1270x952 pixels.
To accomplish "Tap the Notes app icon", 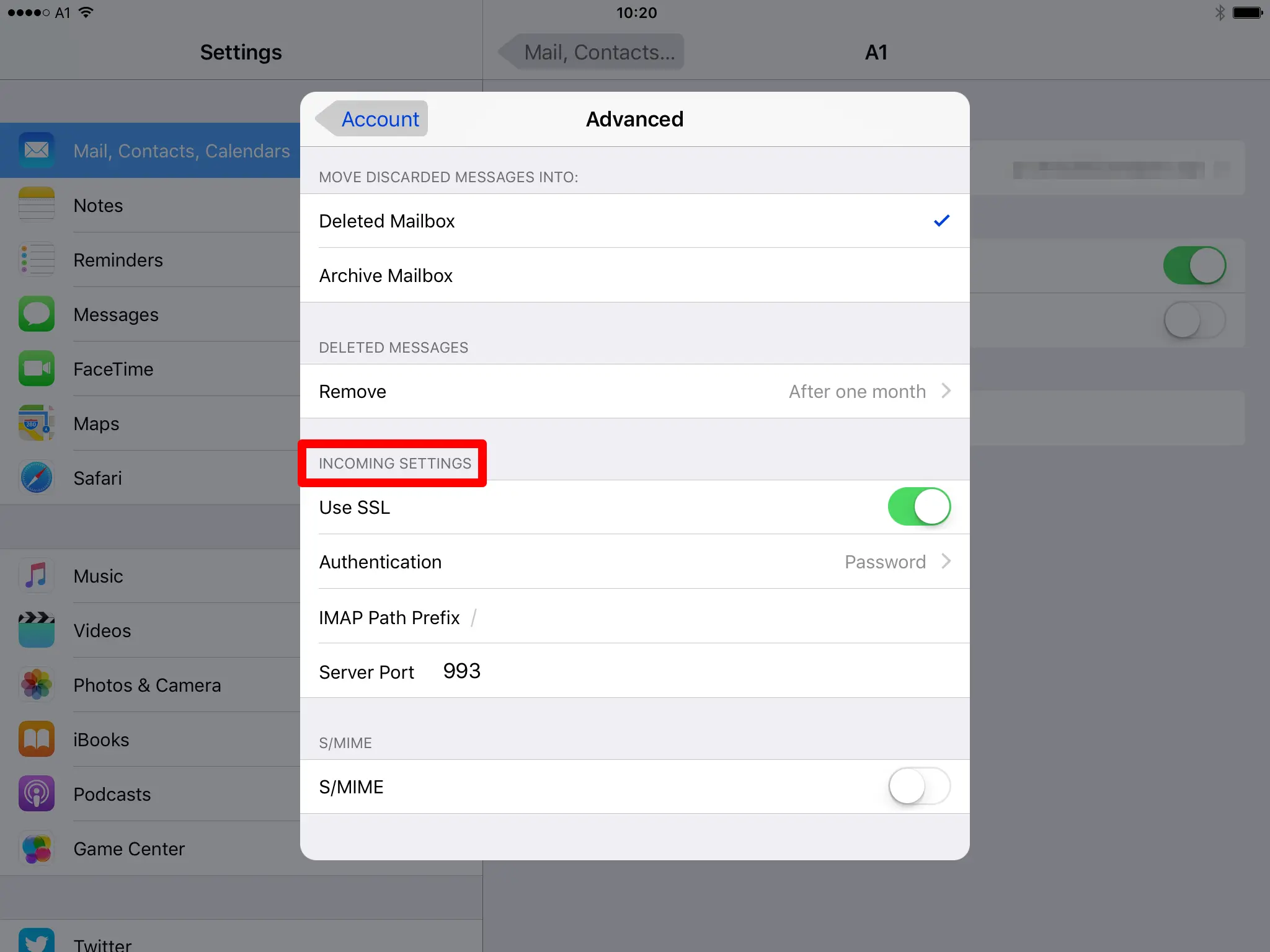I will 37,205.
